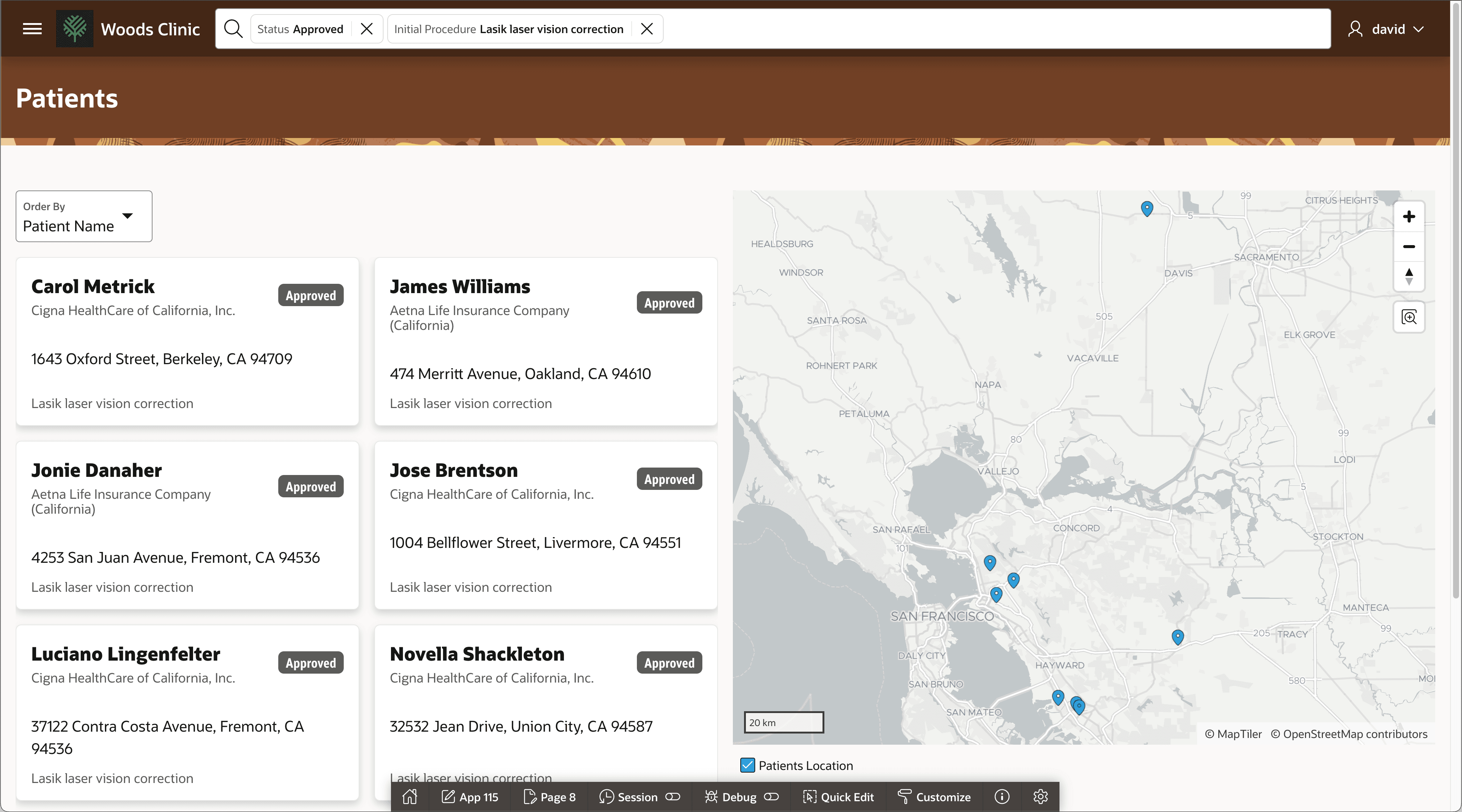The height and width of the screenshot is (812, 1462).
Task: Open the Carol Metrick patient card
Action: (x=187, y=341)
